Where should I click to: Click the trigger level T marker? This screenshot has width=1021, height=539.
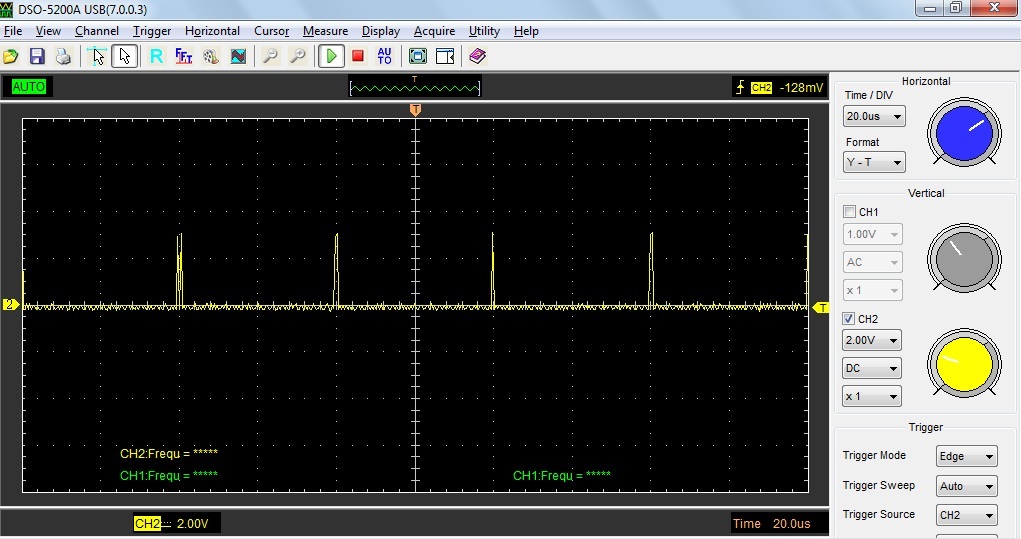tap(822, 307)
